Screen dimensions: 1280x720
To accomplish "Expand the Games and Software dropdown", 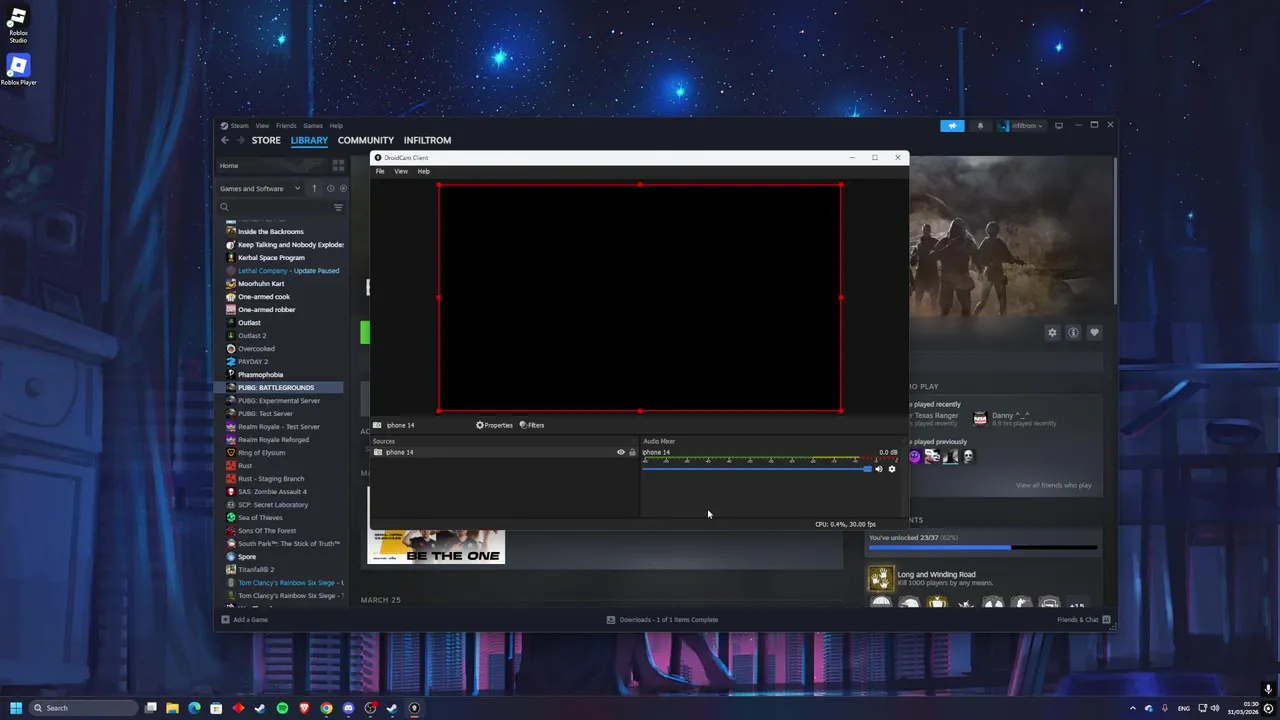I will click(261, 188).
